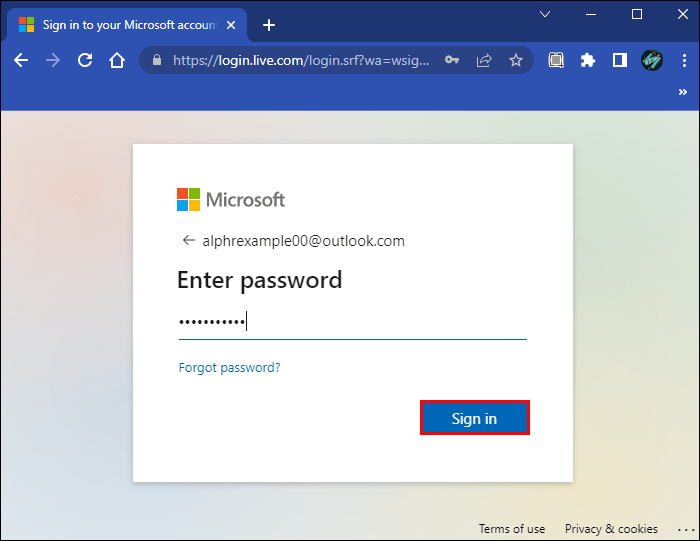Screen dimensions: 700x541
Task: Bookmark this page with the star
Action: 516,60
